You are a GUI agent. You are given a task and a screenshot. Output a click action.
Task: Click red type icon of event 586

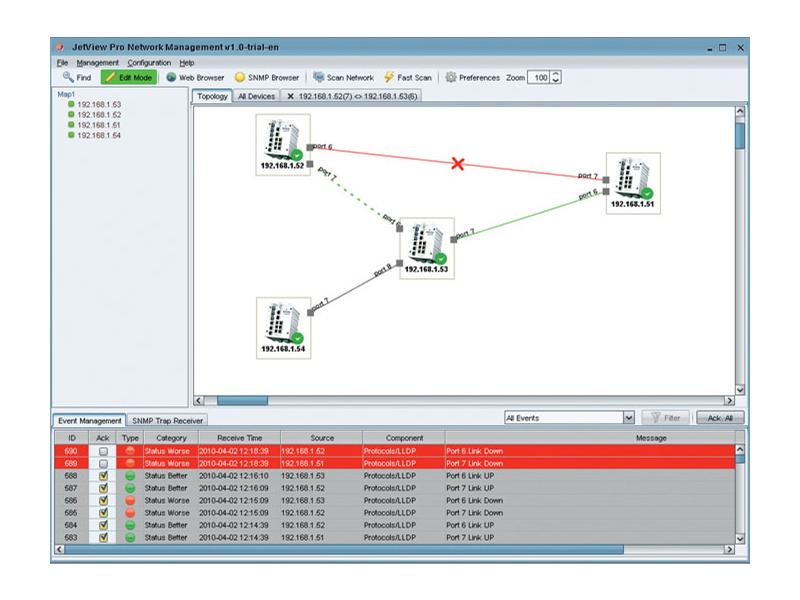click(130, 501)
